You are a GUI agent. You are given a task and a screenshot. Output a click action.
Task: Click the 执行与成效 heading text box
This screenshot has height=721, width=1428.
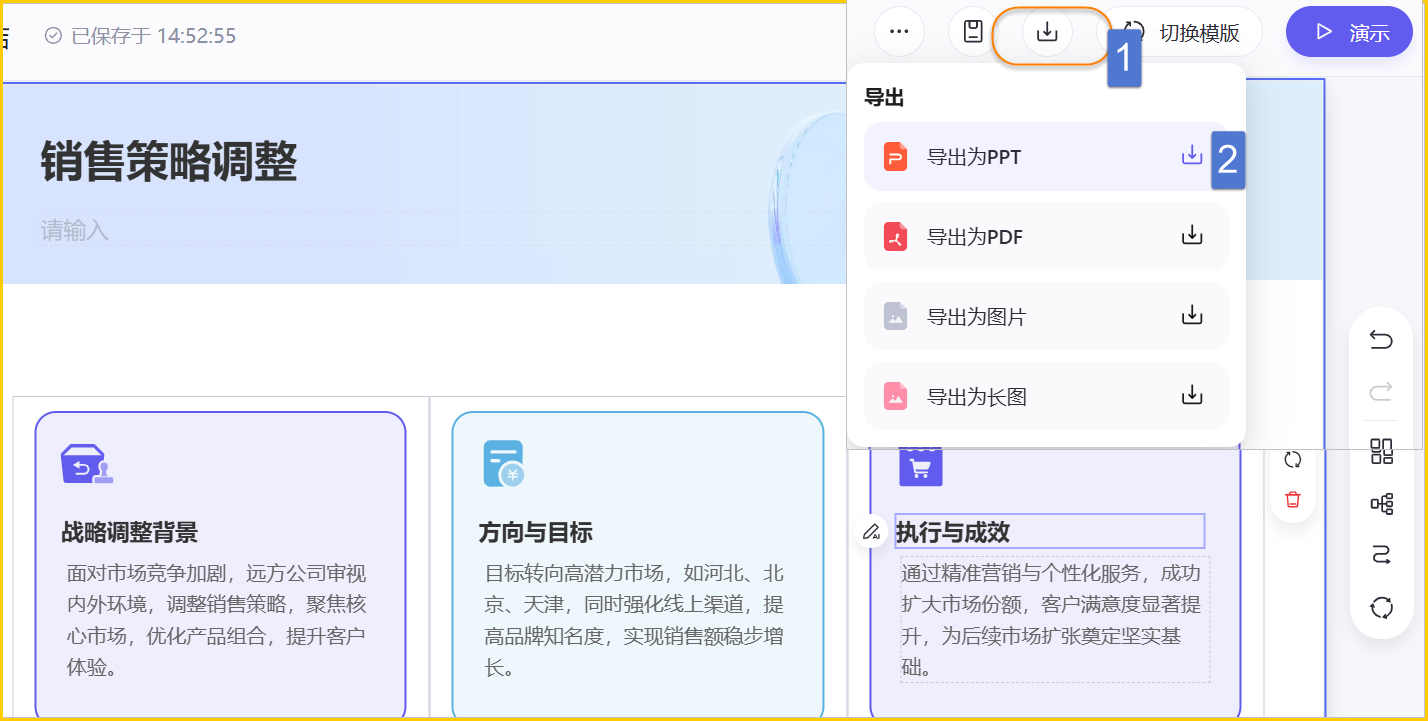[x=1050, y=531]
